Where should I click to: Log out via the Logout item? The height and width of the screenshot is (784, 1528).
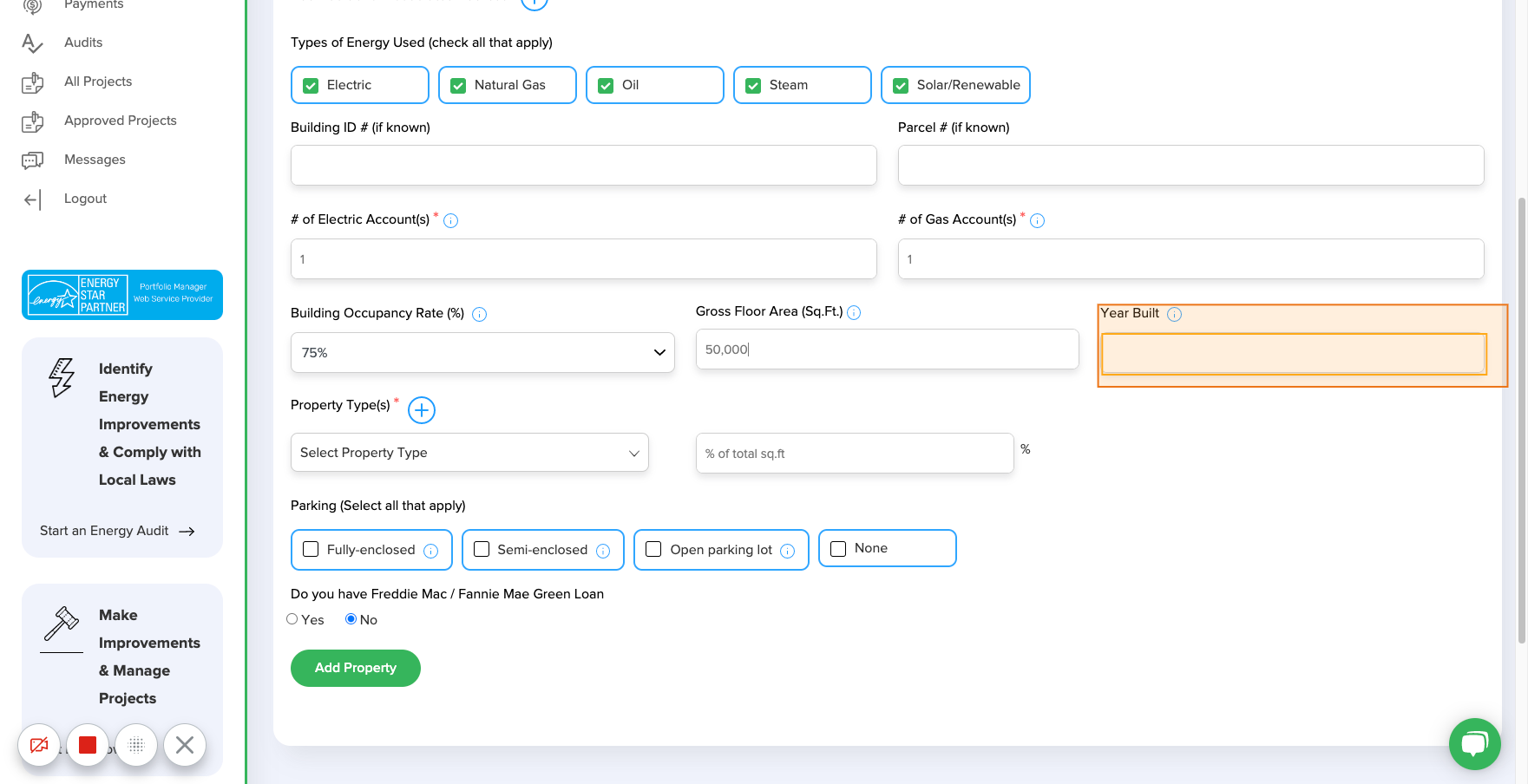pos(85,199)
